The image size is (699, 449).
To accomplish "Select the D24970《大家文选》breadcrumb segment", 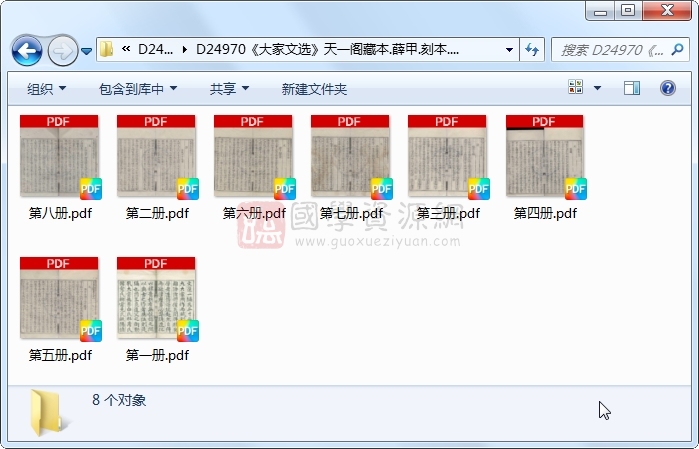I will point(327,49).
